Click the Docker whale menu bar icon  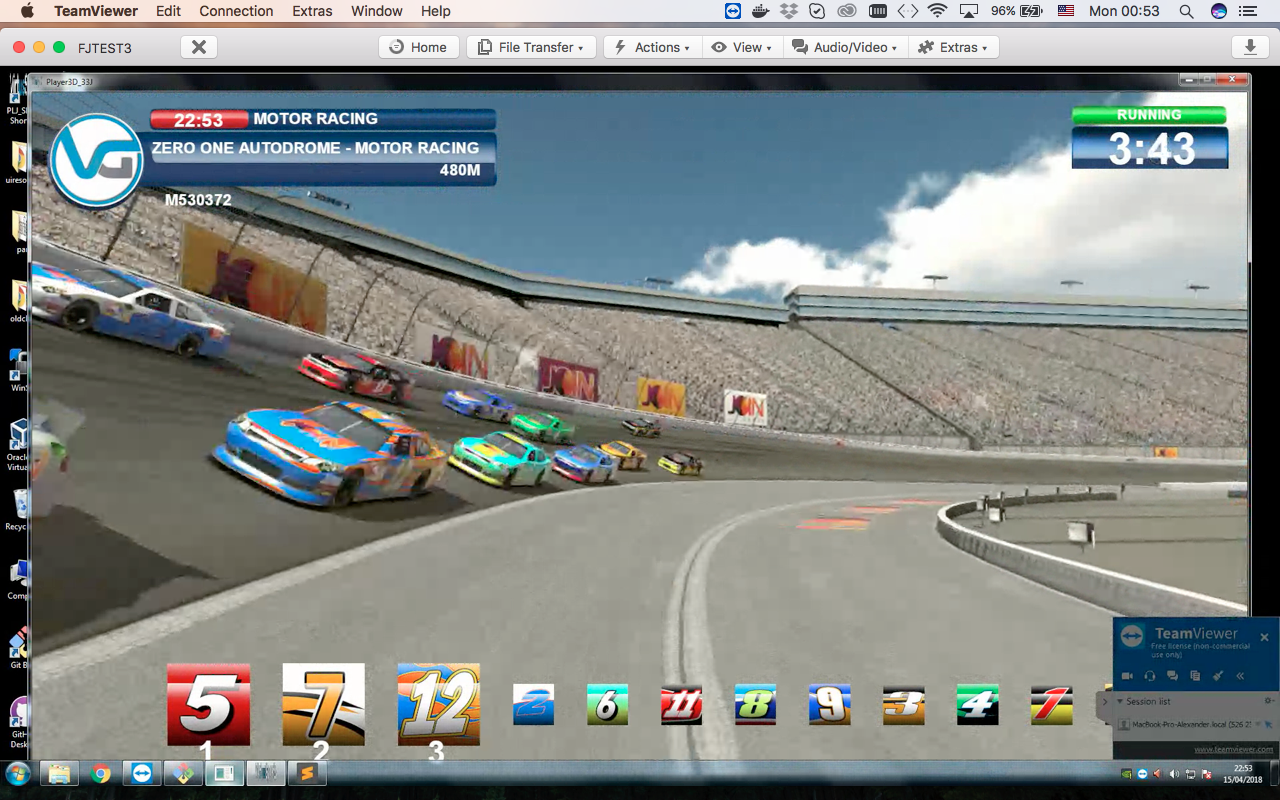[x=761, y=11]
